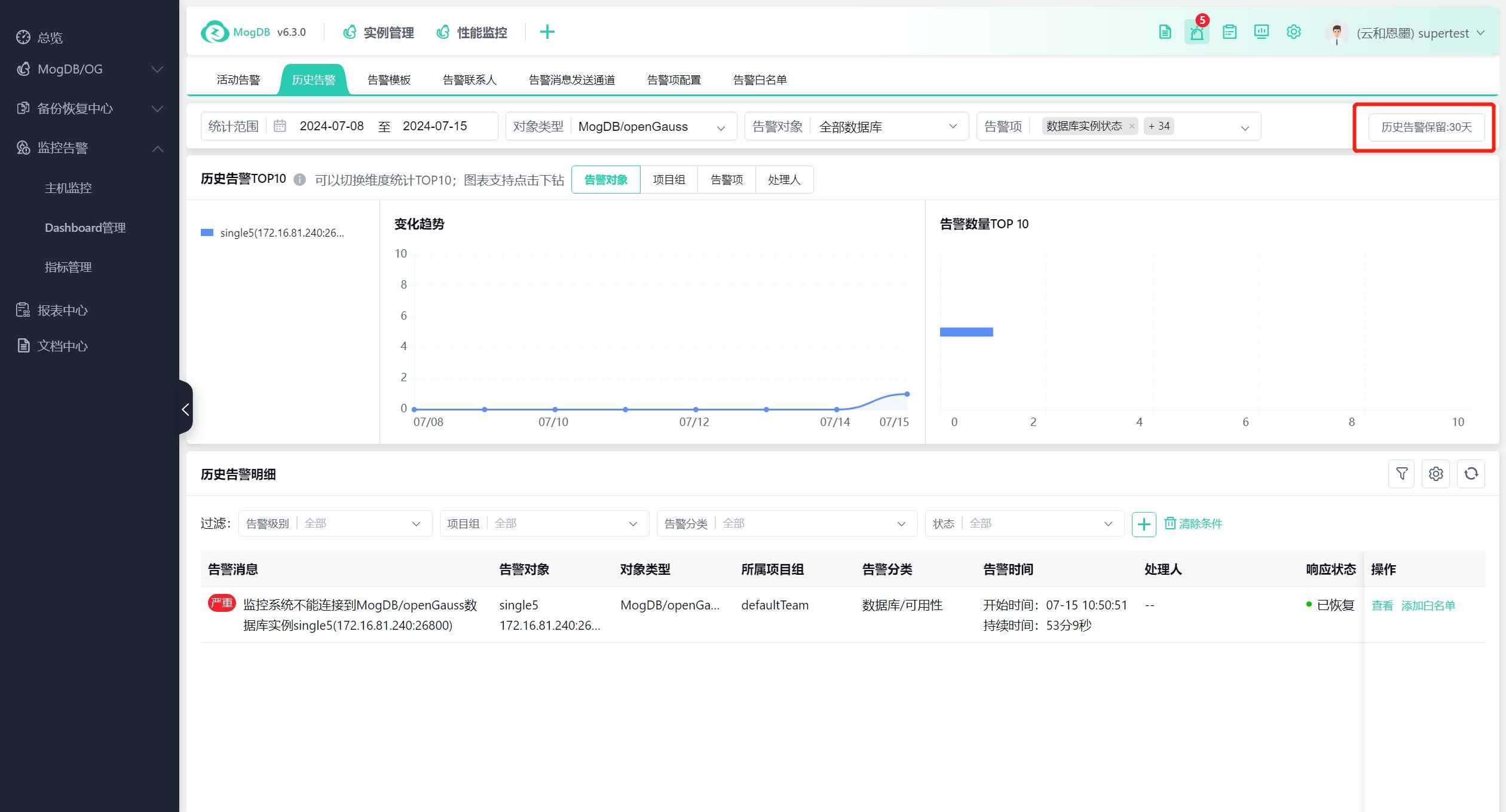Image resolution: width=1506 pixels, height=812 pixels.
Task: Expand the 备份恢复中心 sidebar menu
Action: 157,109
